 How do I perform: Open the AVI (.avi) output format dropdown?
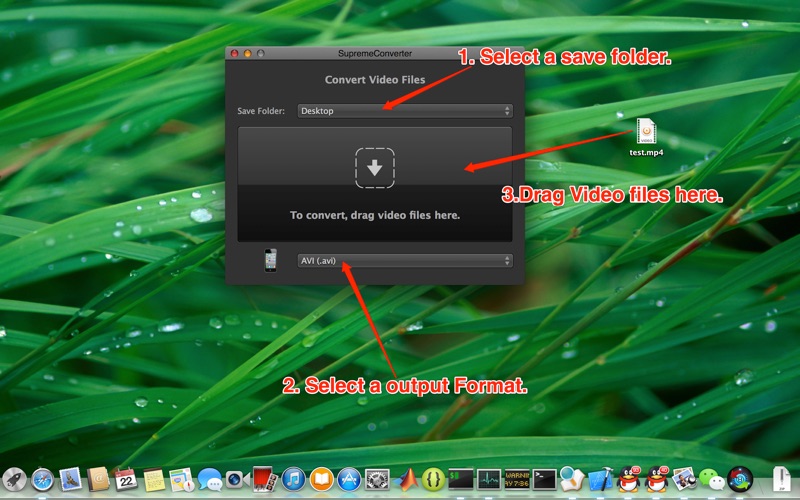[x=405, y=261]
